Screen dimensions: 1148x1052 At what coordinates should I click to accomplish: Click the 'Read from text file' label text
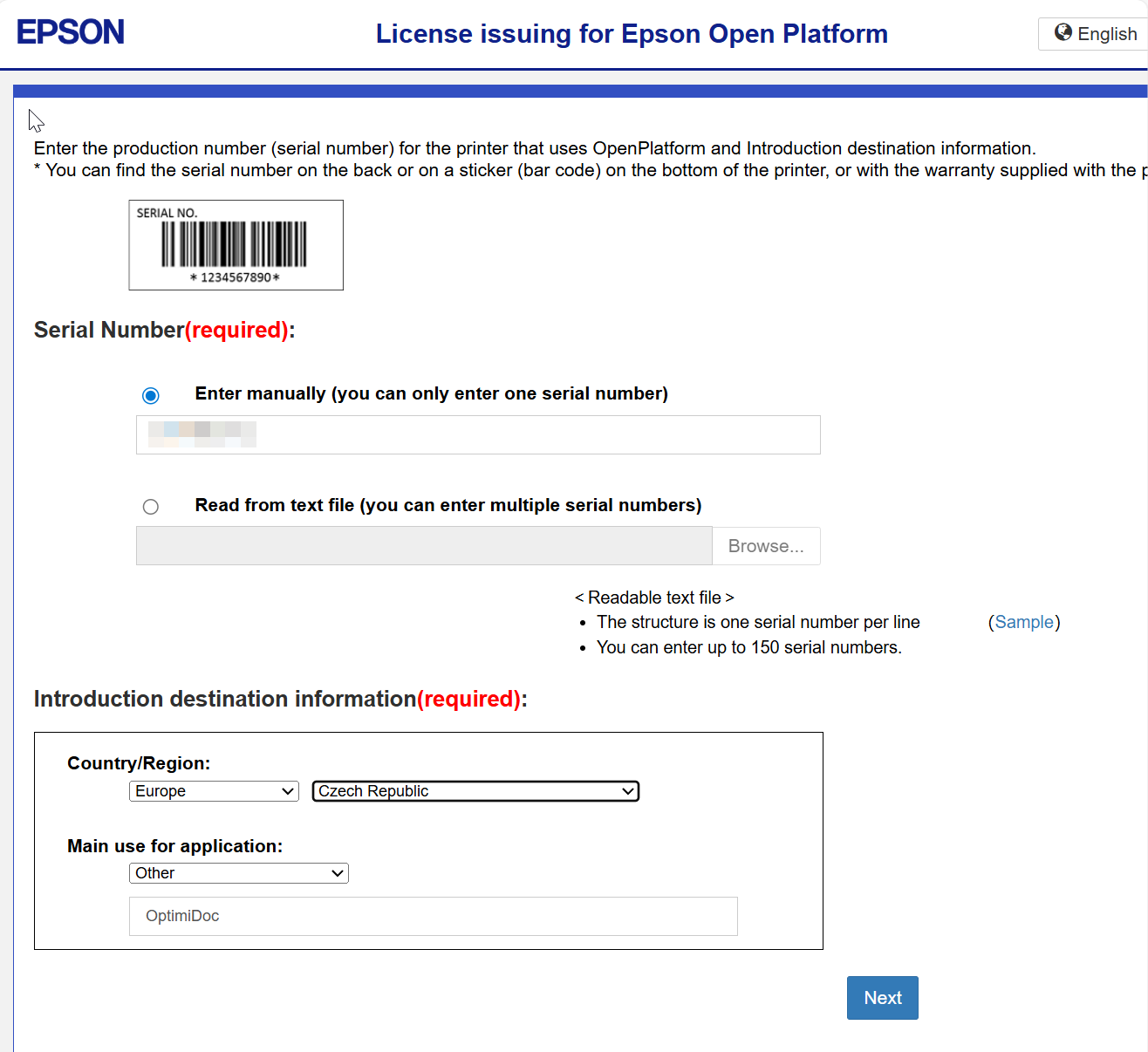pos(448,505)
